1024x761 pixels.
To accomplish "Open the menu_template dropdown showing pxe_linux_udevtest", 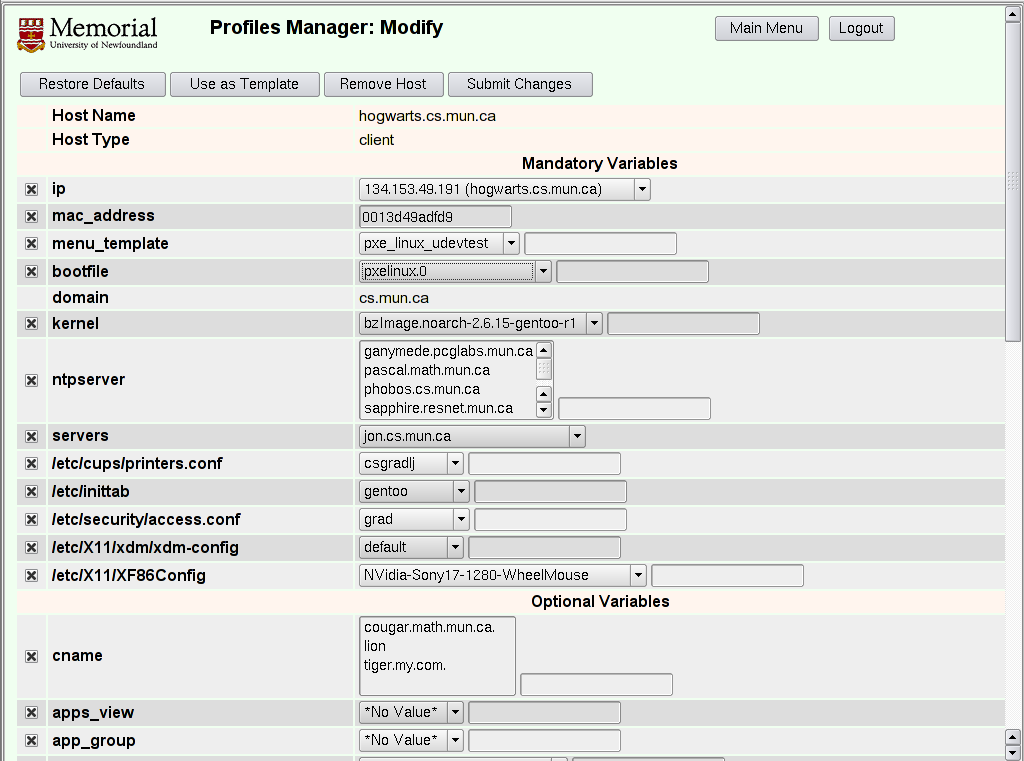I will tap(440, 244).
